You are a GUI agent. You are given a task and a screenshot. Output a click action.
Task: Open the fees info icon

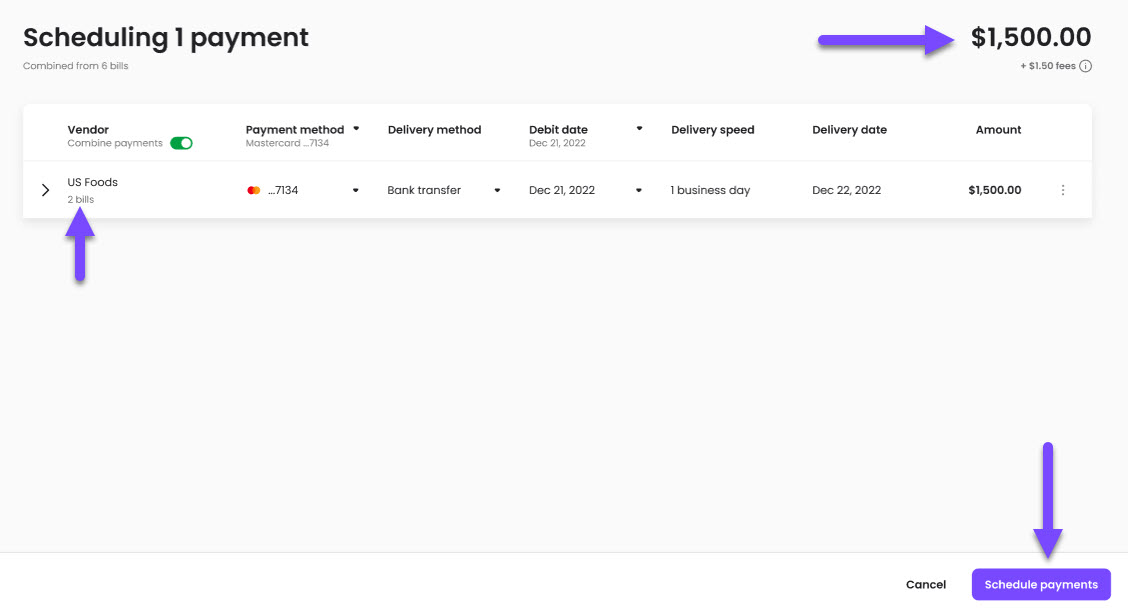1086,66
